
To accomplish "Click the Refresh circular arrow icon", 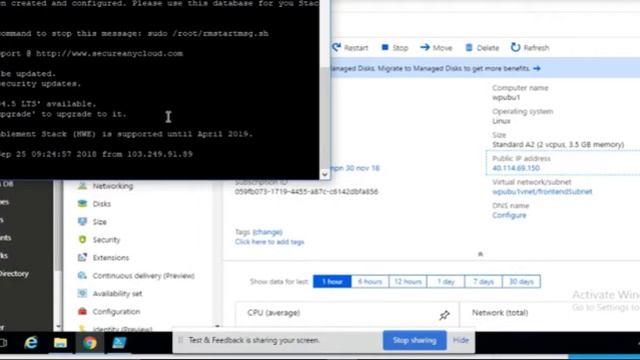I will point(516,47).
